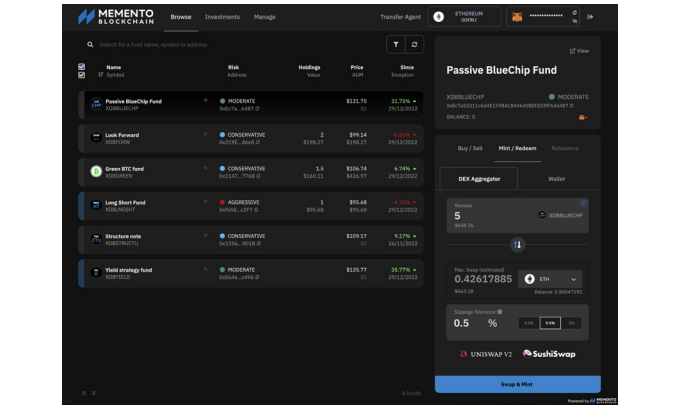Star the Passive BlueChip Fund as favorite
The height and width of the screenshot is (416, 684).
(206, 100)
